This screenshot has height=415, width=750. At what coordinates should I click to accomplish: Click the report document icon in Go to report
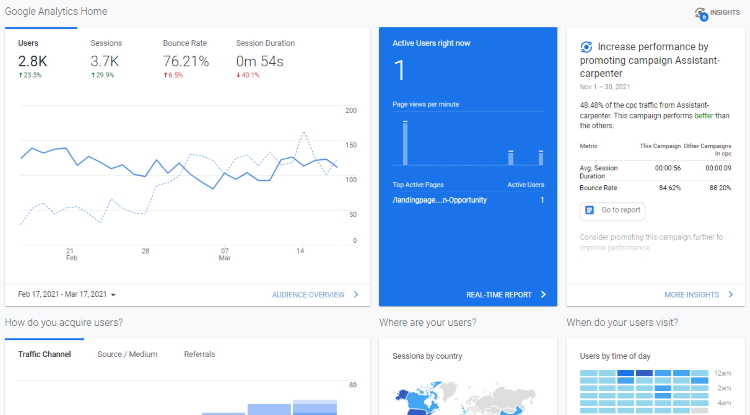591,211
